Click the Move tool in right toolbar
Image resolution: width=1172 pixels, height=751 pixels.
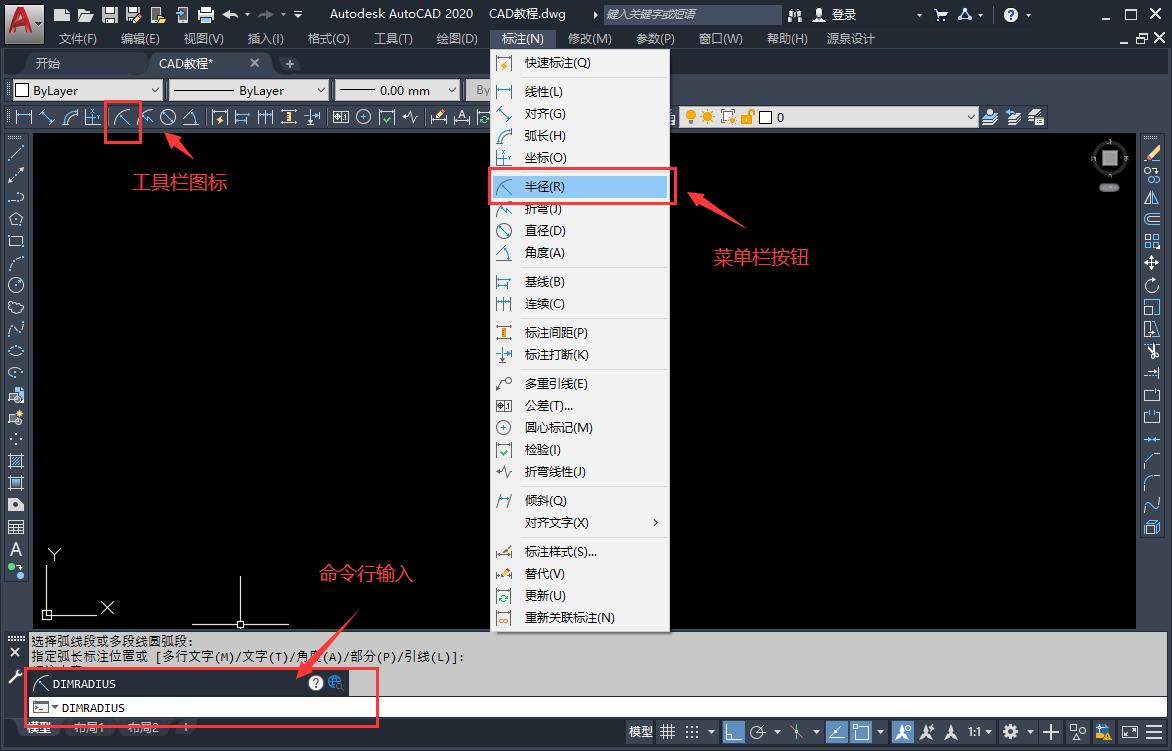coord(1152,263)
